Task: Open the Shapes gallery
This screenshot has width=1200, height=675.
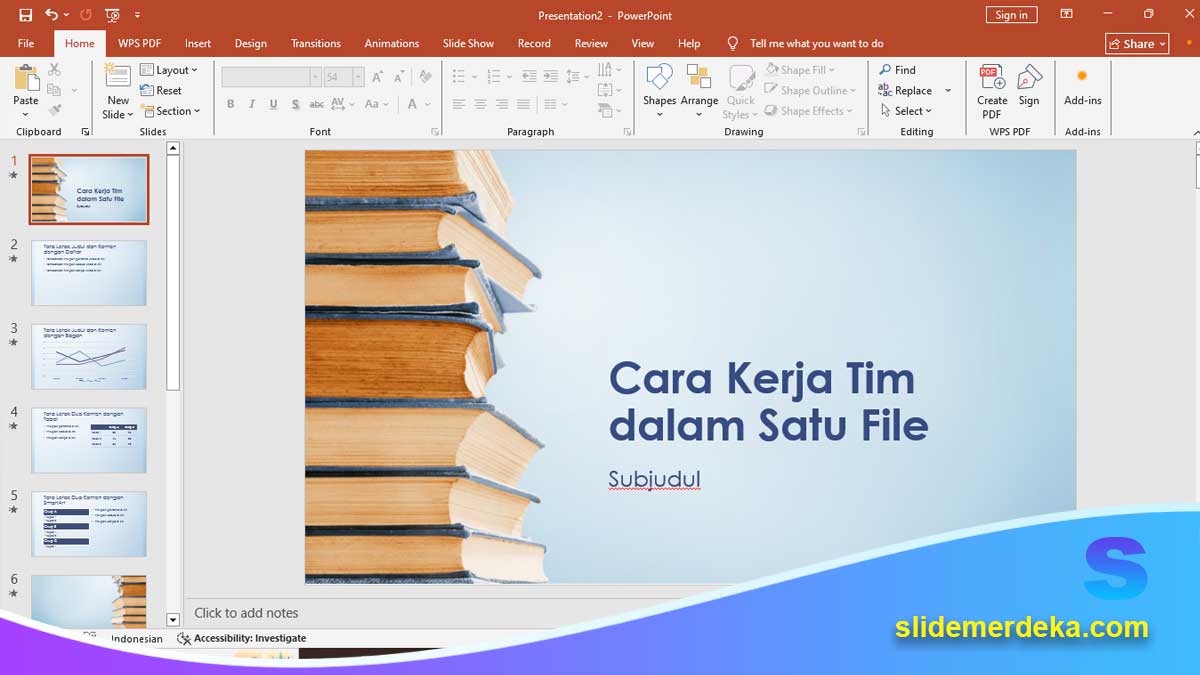Action: tap(659, 90)
